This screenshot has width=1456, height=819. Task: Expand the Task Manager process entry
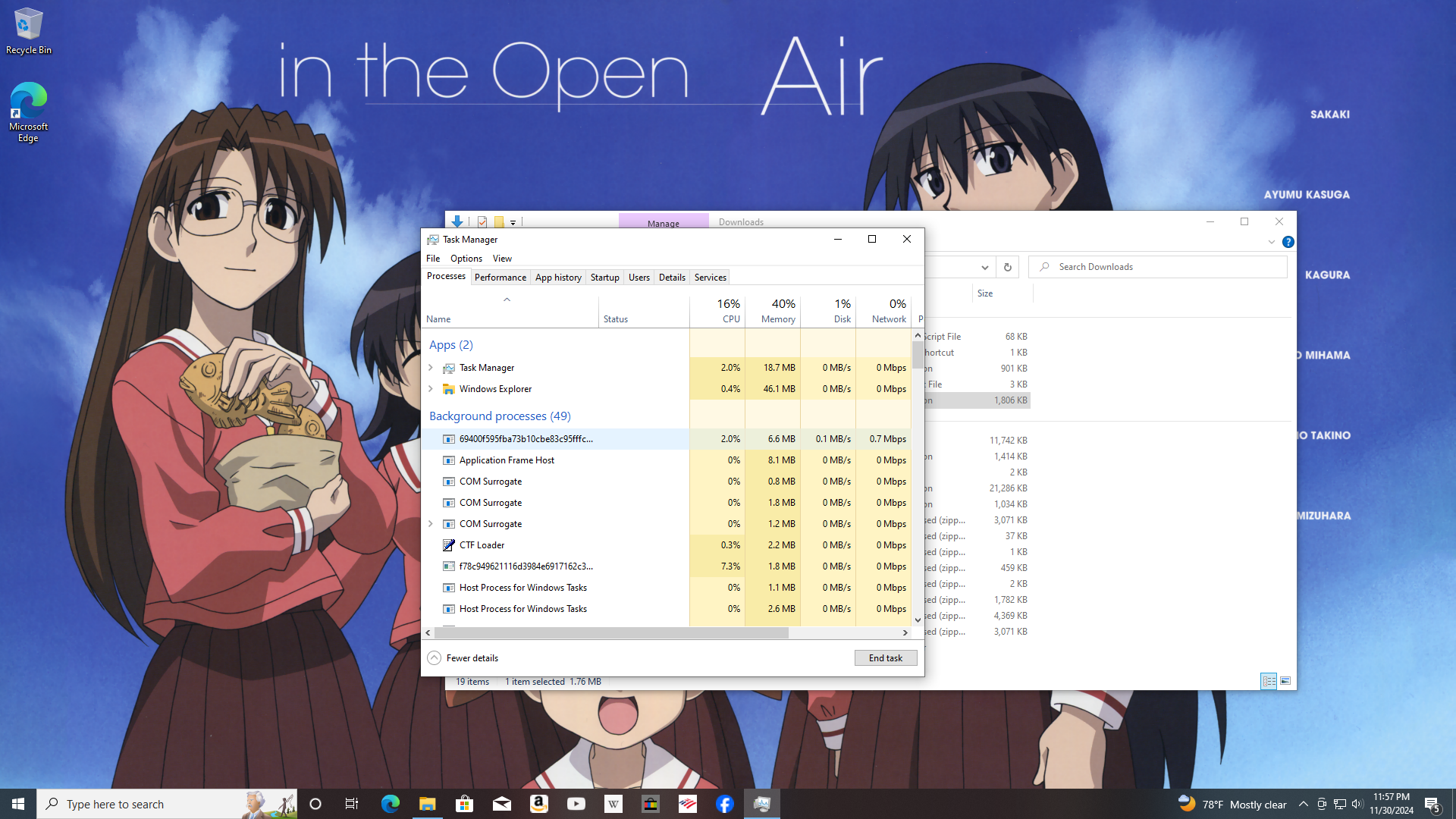(431, 368)
